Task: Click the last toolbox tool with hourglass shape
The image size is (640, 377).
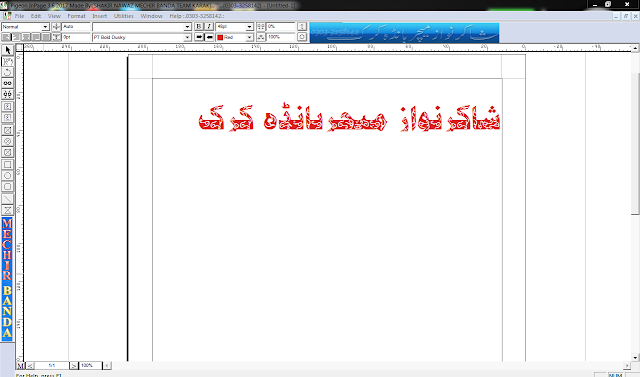Action: [x=7, y=210]
